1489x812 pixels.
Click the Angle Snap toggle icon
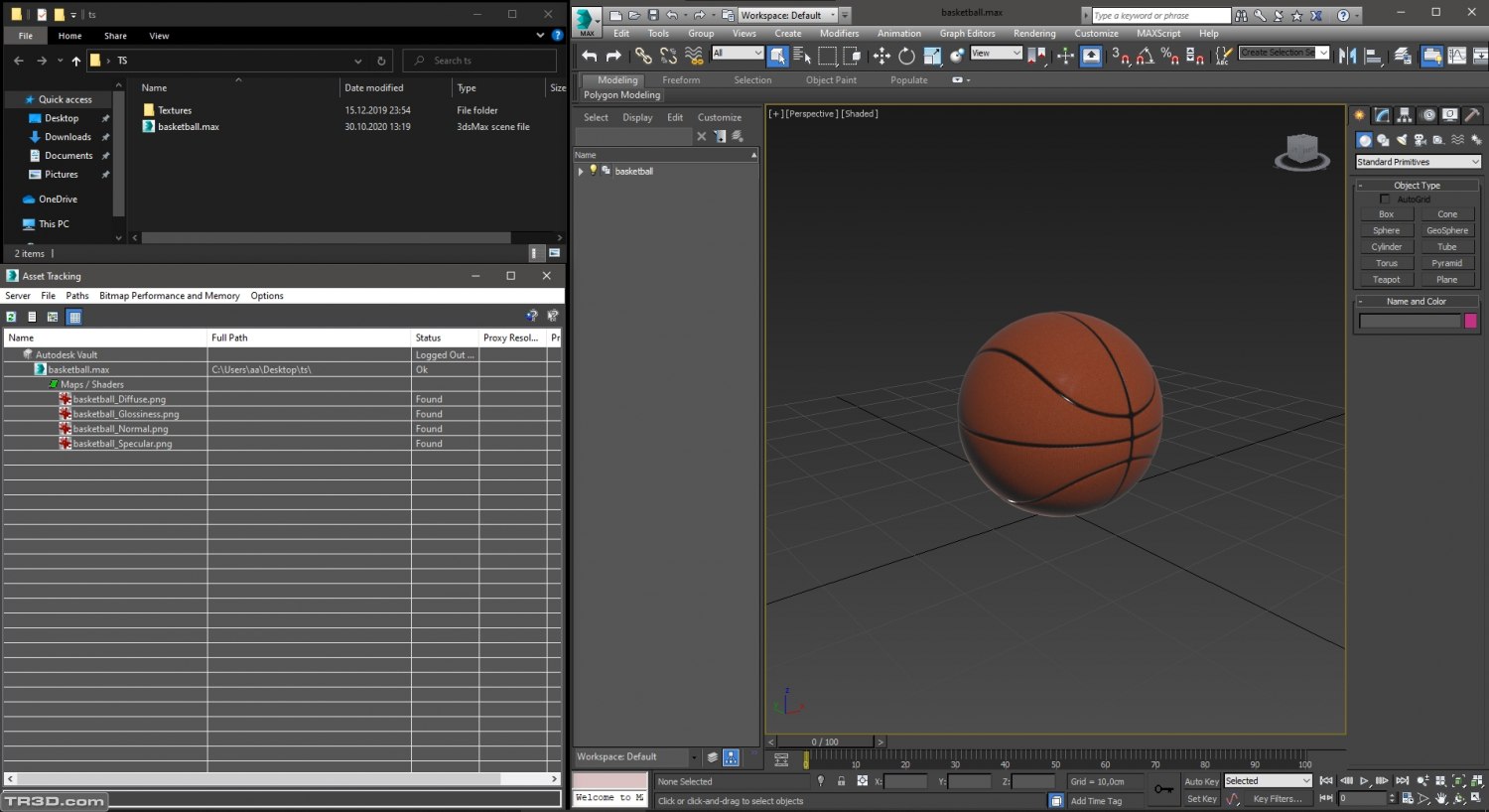click(1145, 57)
